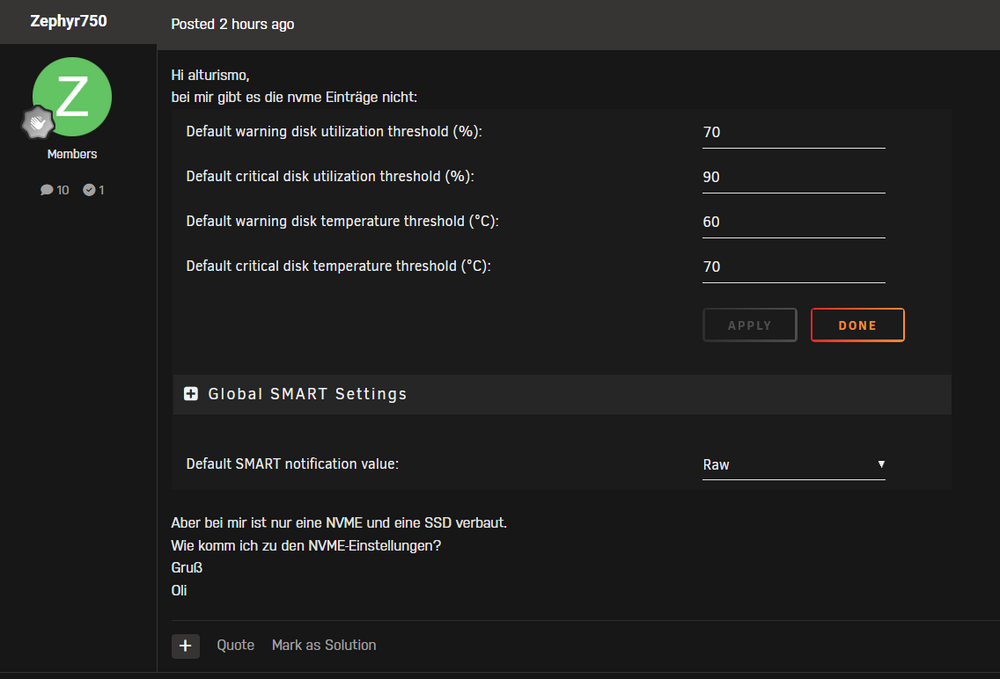The width and height of the screenshot is (1000, 679).
Task: Click the 'Oli' signature text
Action: click(179, 590)
